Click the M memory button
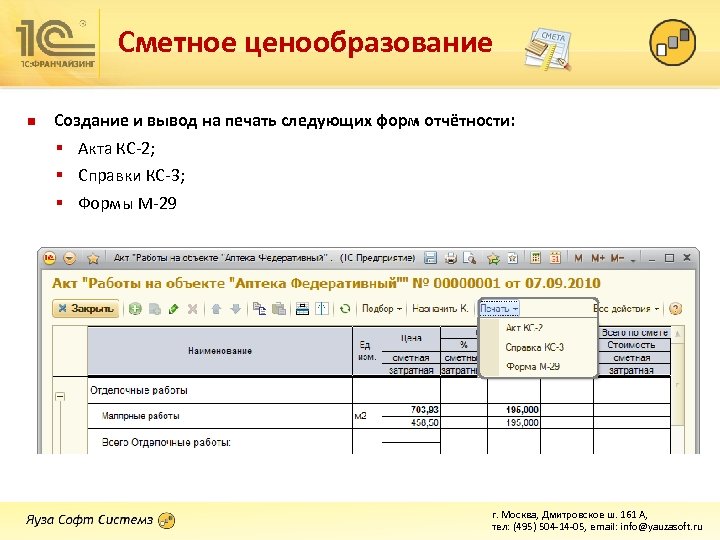Image resolution: width=720 pixels, height=540 pixels. (578, 259)
